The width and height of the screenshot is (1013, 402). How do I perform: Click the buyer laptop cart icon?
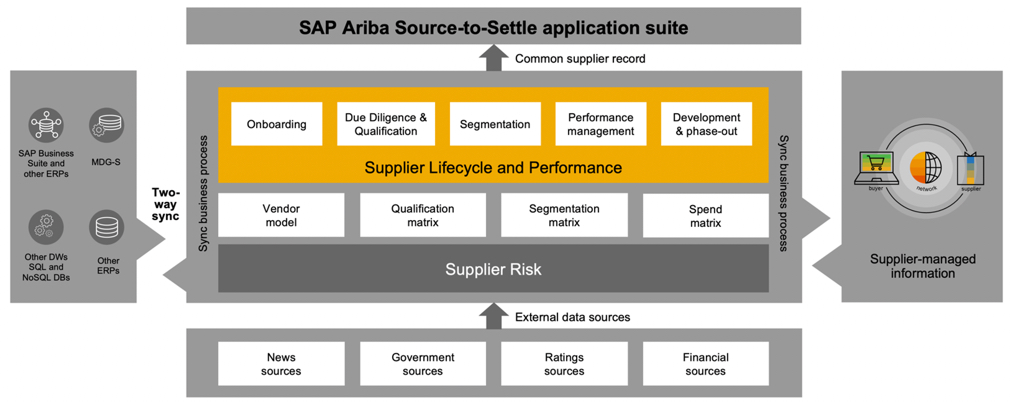875,168
